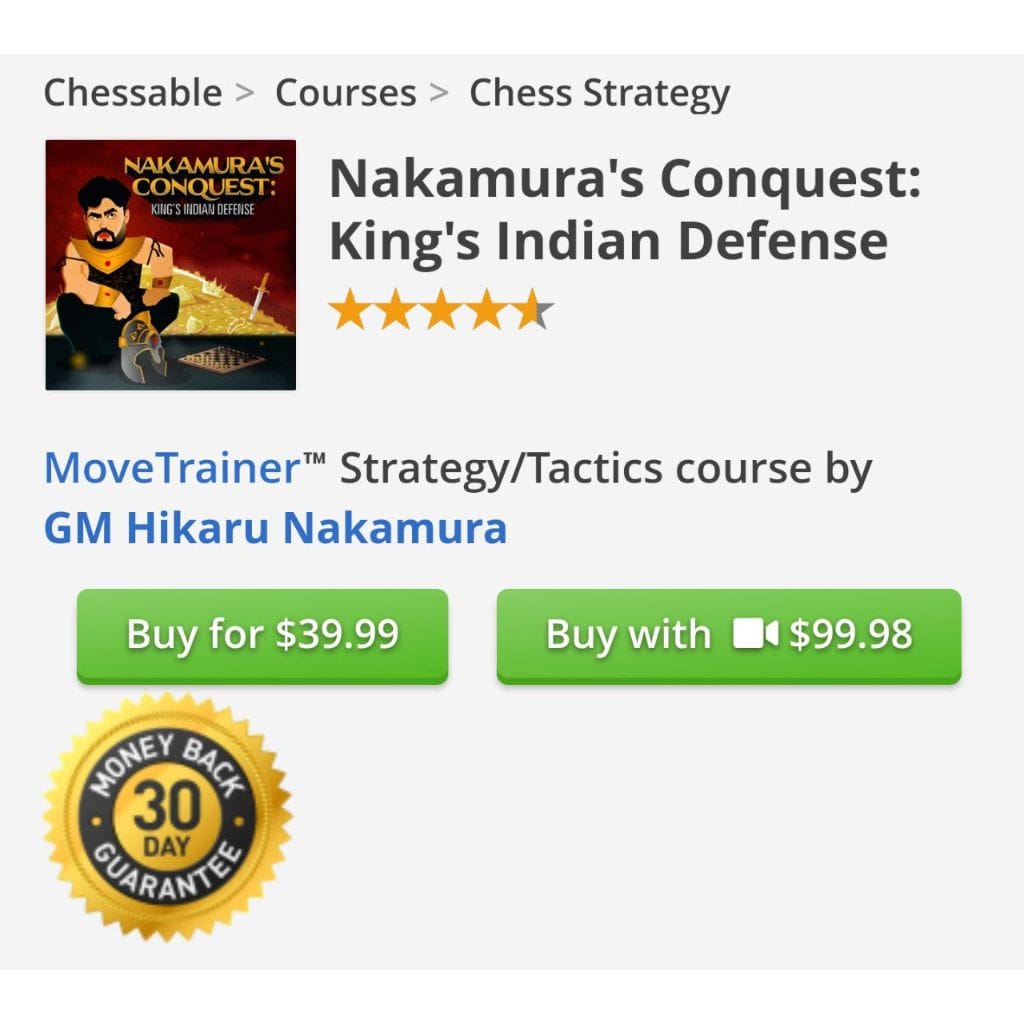
Task: Navigate to the Chess Strategy breadcrumb
Action: point(599,93)
